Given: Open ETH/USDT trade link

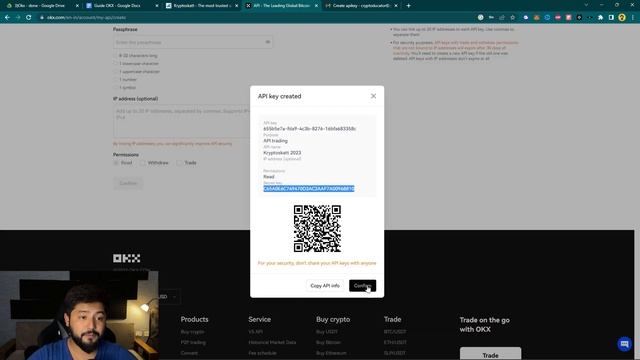Looking at the screenshot, I should pos(395,342).
